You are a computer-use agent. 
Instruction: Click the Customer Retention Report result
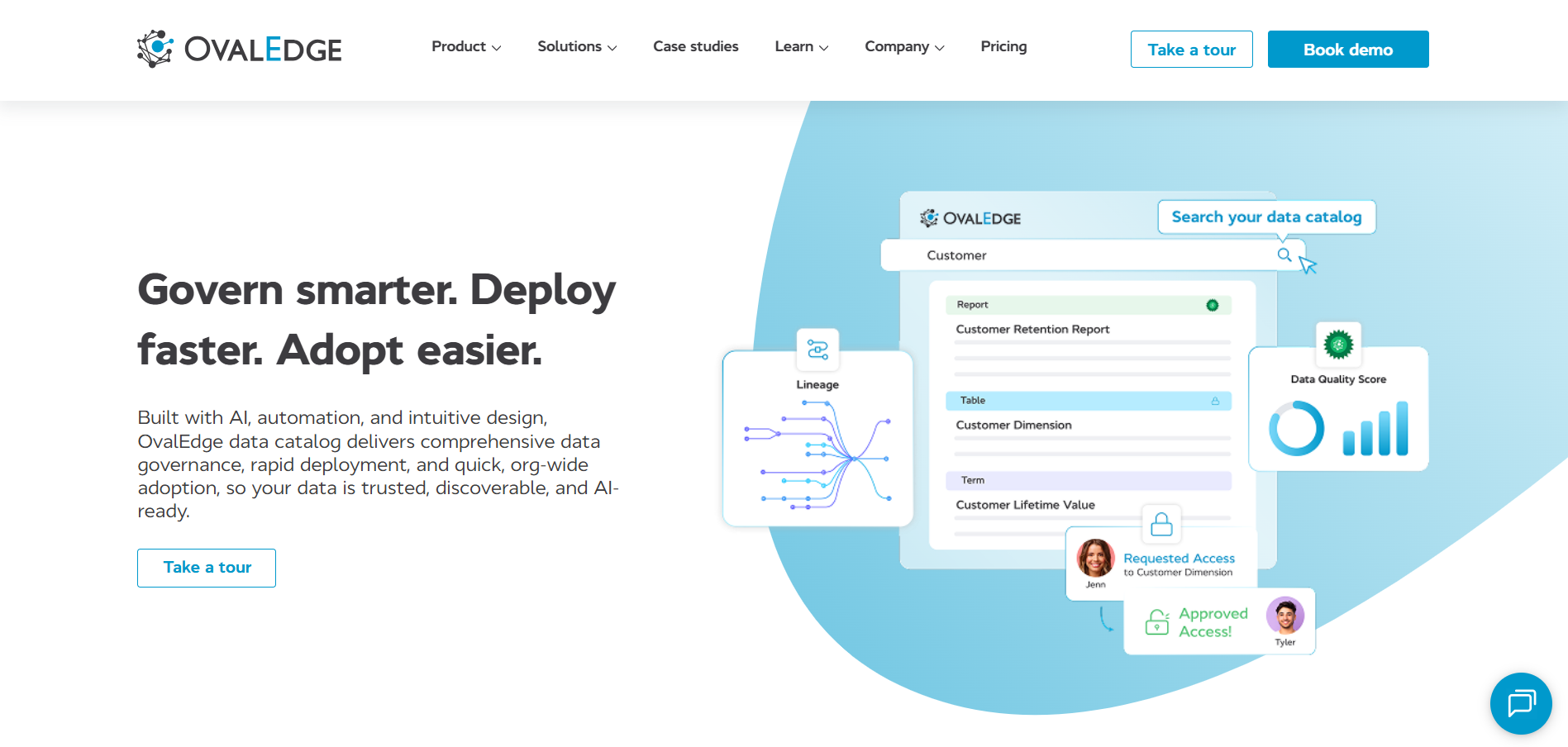click(x=1032, y=329)
